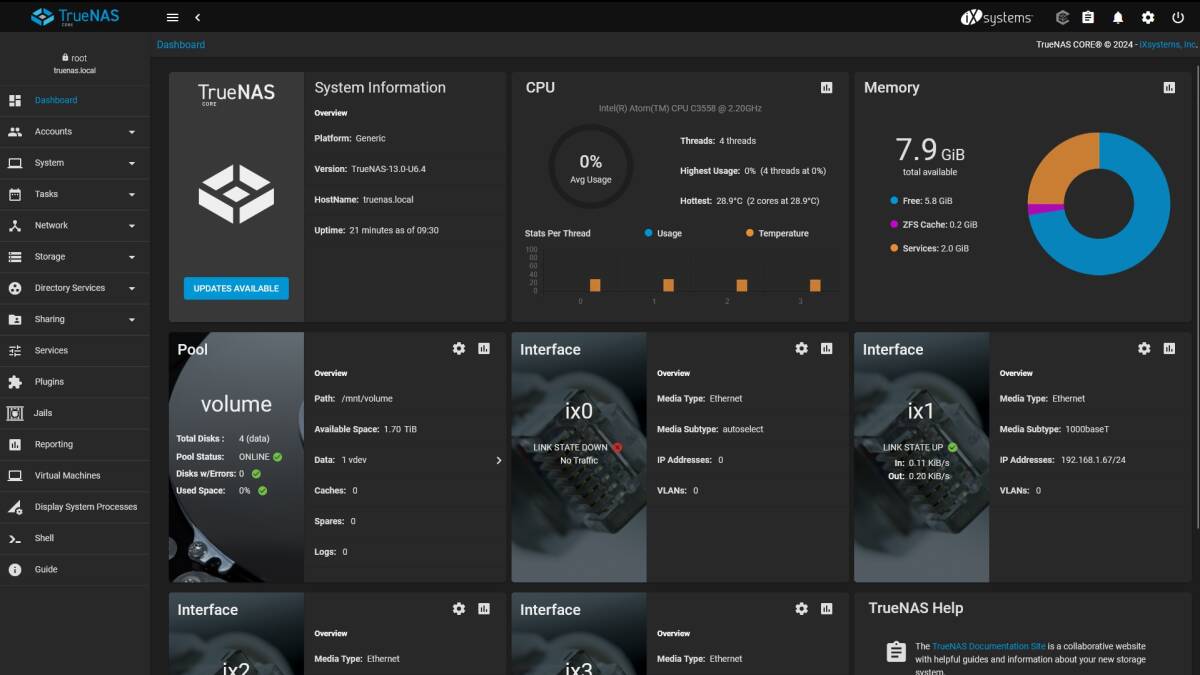Toggle the hamburger sidebar menu
The image size is (1200, 675).
[x=172, y=17]
